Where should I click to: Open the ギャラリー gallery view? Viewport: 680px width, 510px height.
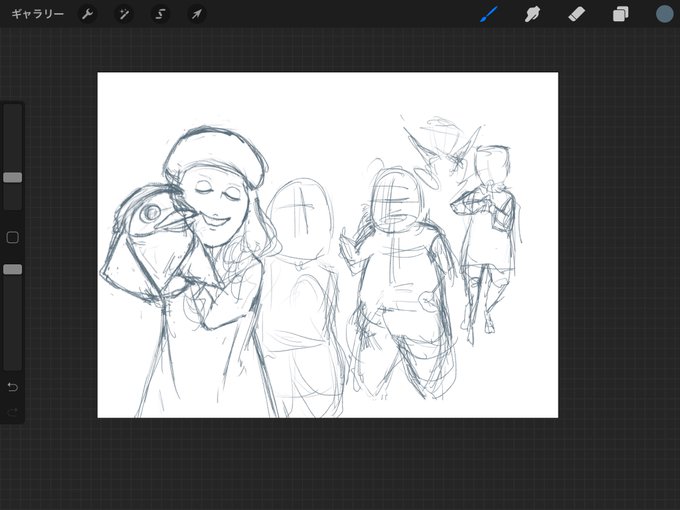click(x=37, y=14)
